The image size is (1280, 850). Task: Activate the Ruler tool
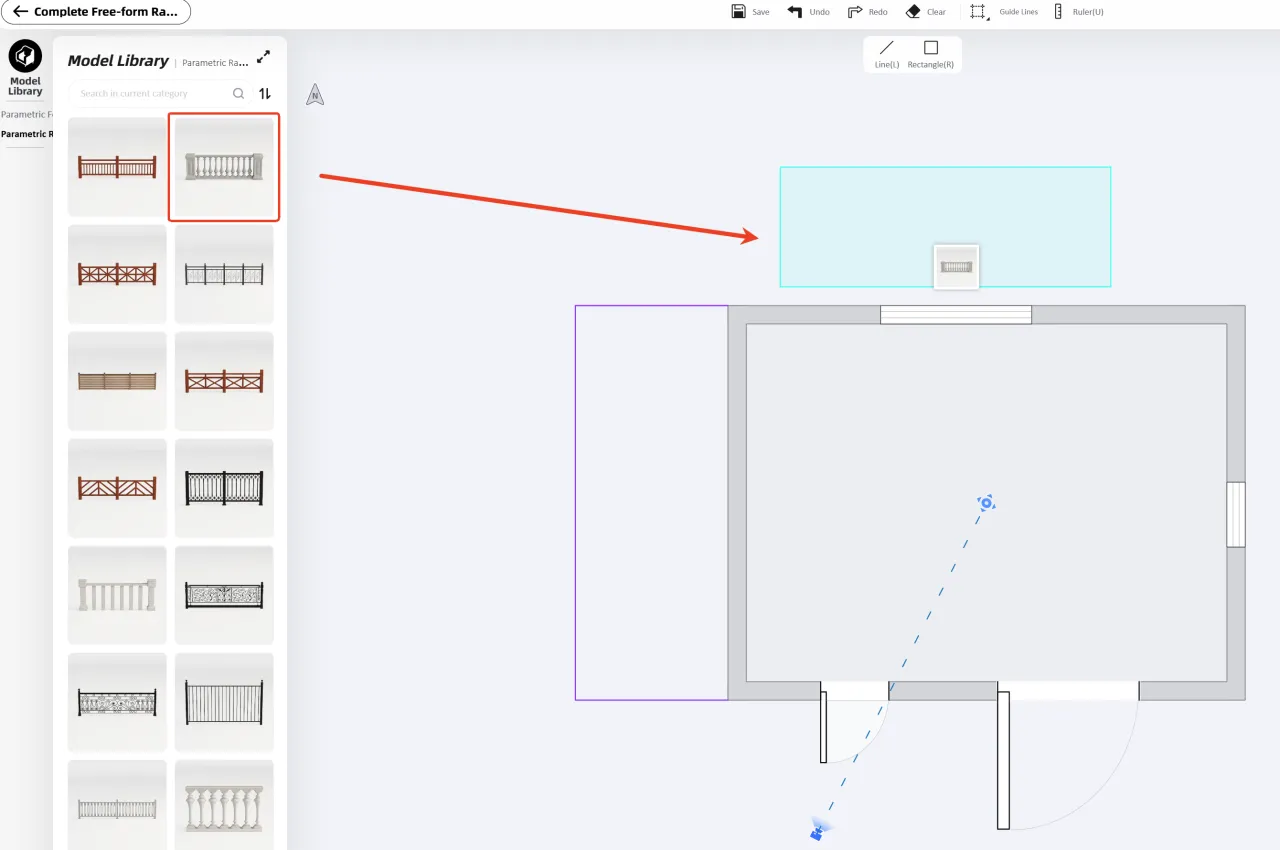pos(1078,12)
